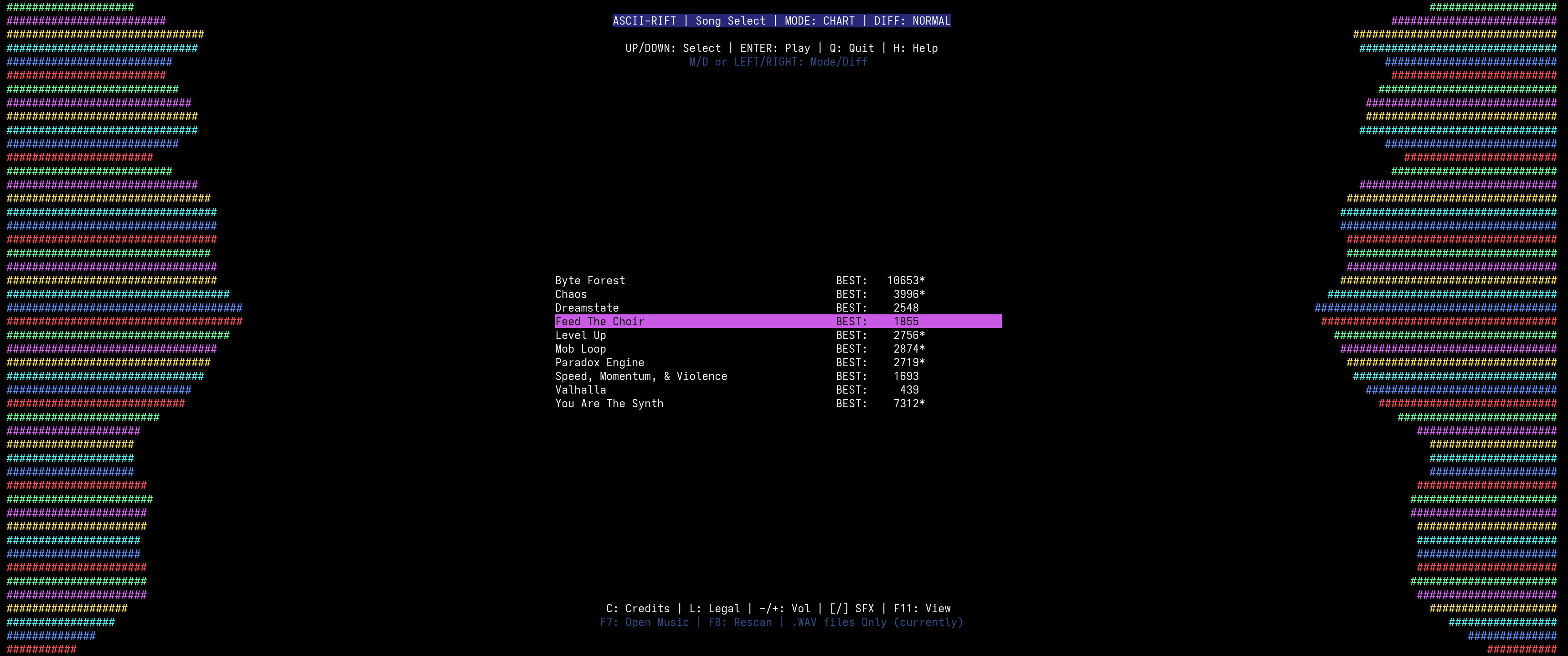This screenshot has width=1568, height=656.
Task: Click the highlighted Feed The Choir song
Action: (778, 321)
